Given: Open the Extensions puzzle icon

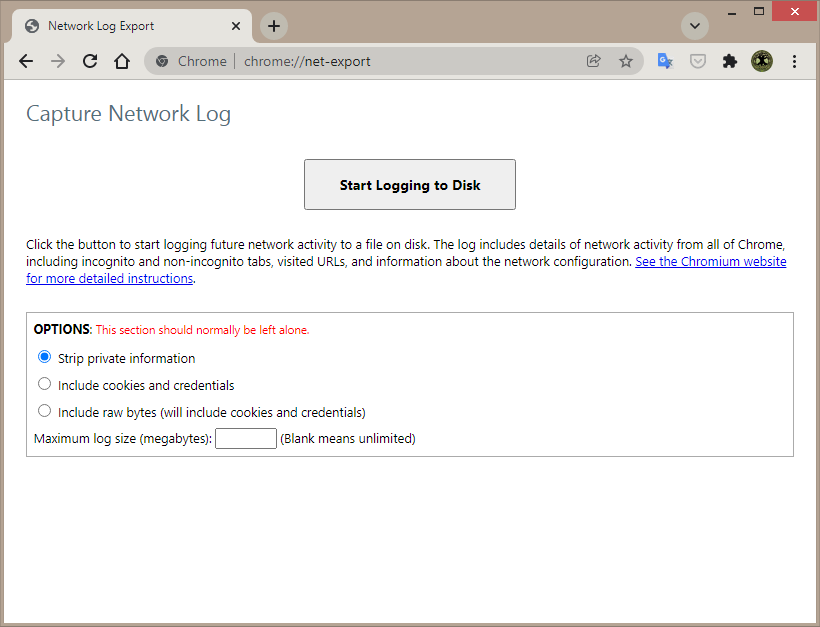Looking at the screenshot, I should click(730, 61).
